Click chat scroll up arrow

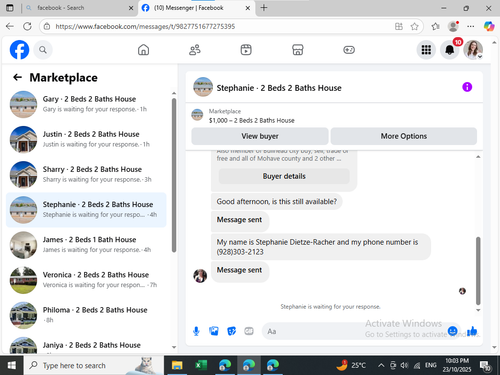(478, 157)
